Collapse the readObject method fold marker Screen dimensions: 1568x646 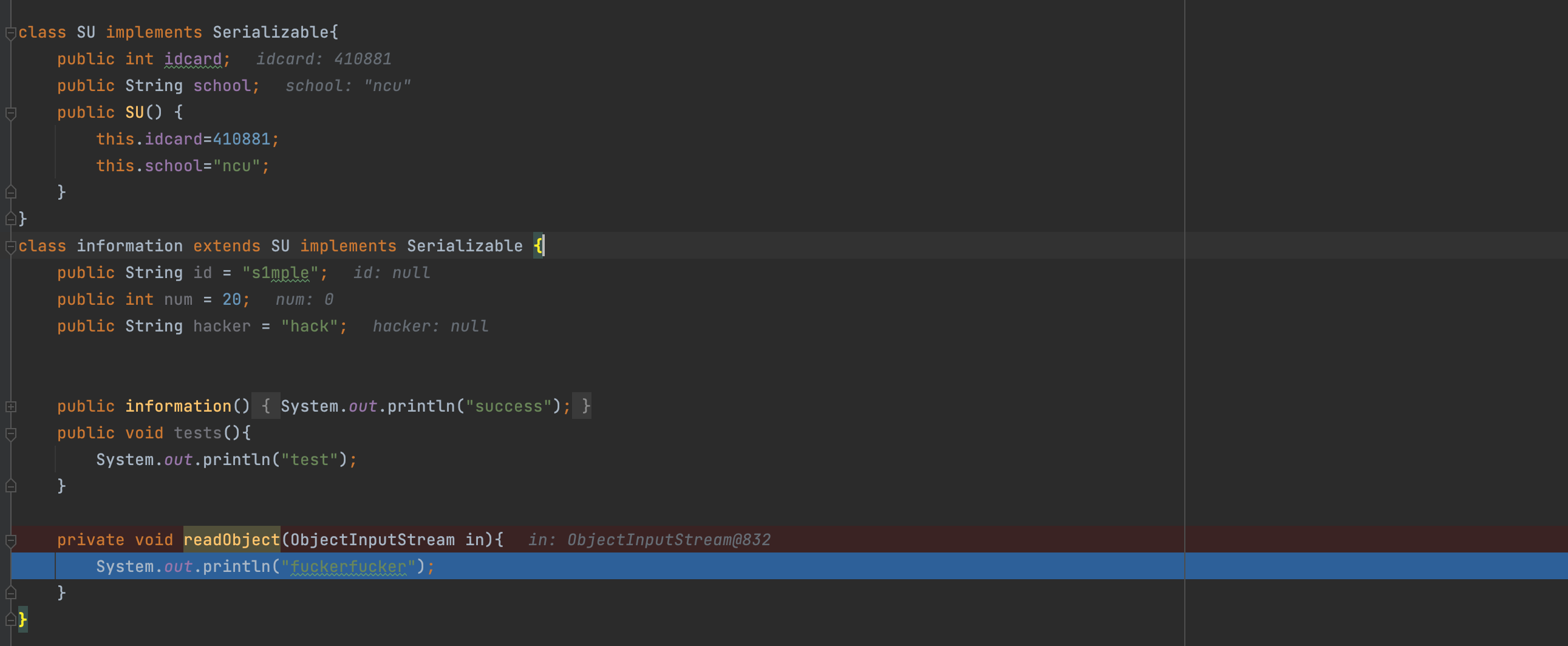tap(10, 540)
